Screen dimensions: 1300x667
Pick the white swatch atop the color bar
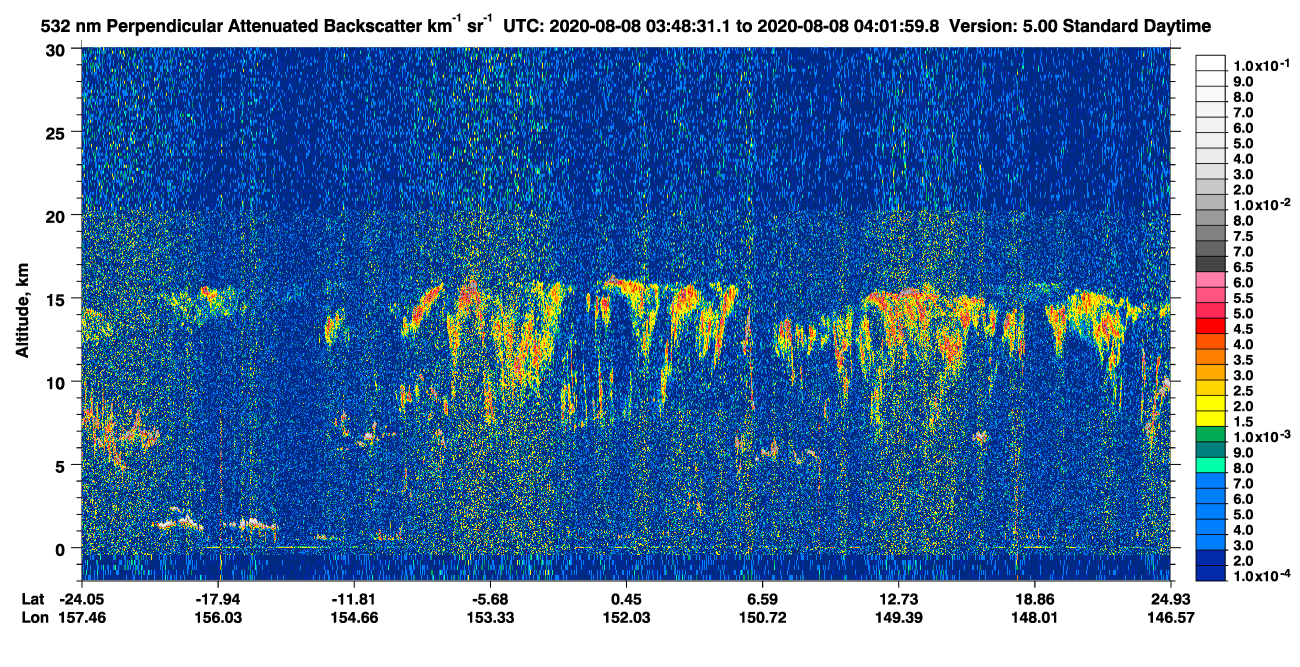coord(1211,62)
